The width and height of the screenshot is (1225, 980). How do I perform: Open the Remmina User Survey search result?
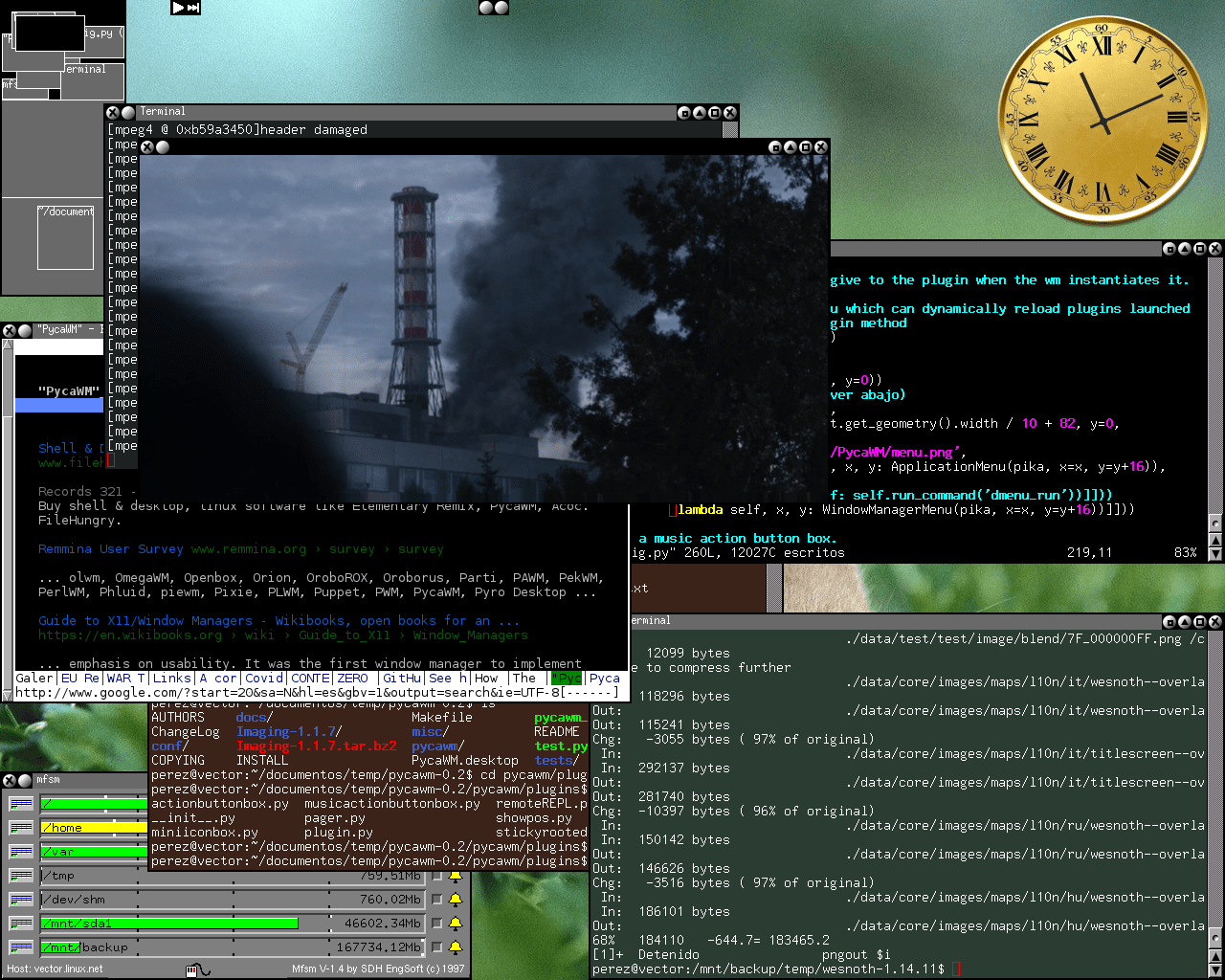(111, 549)
